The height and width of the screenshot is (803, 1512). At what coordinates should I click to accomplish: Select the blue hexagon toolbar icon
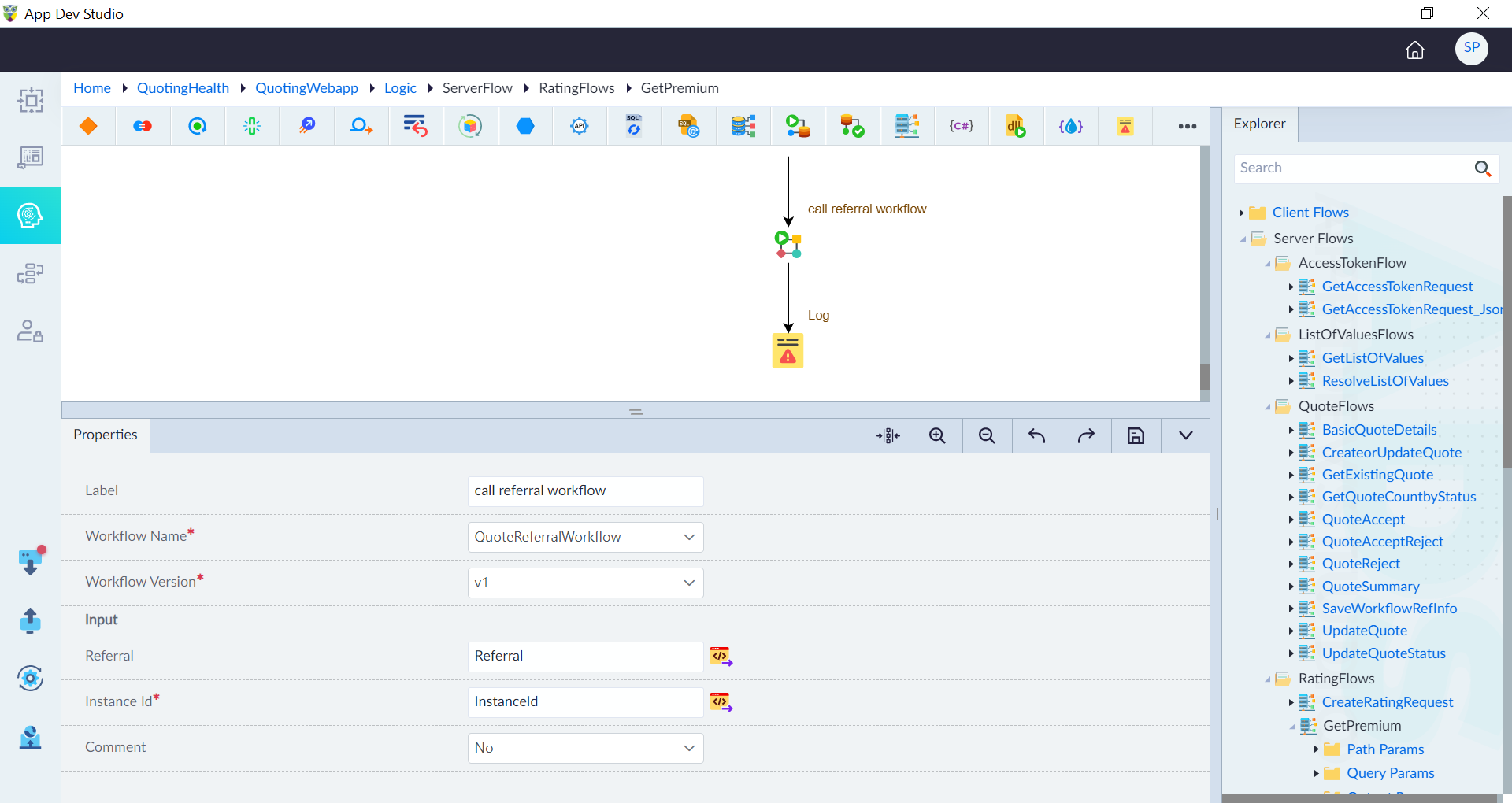click(x=525, y=126)
